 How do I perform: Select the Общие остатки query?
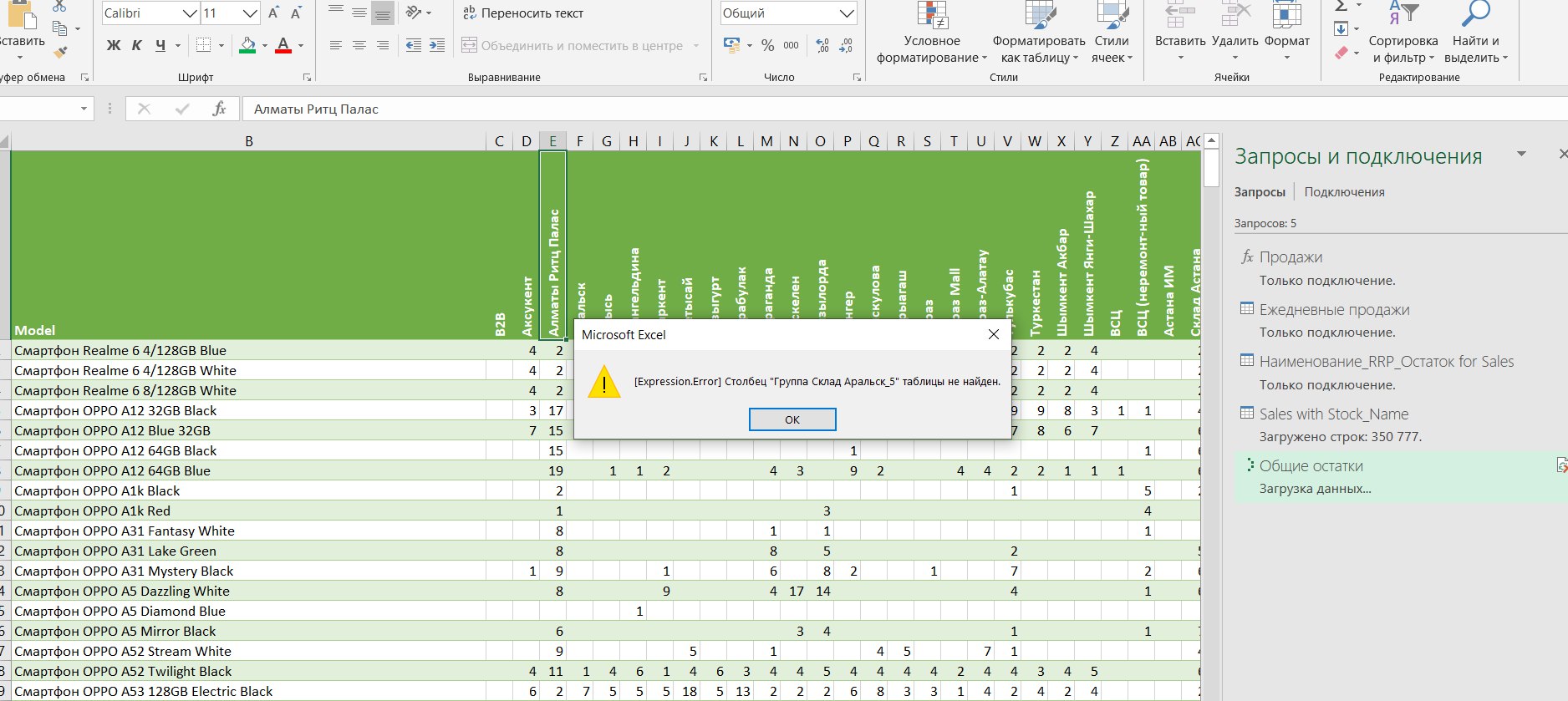[x=1311, y=466]
